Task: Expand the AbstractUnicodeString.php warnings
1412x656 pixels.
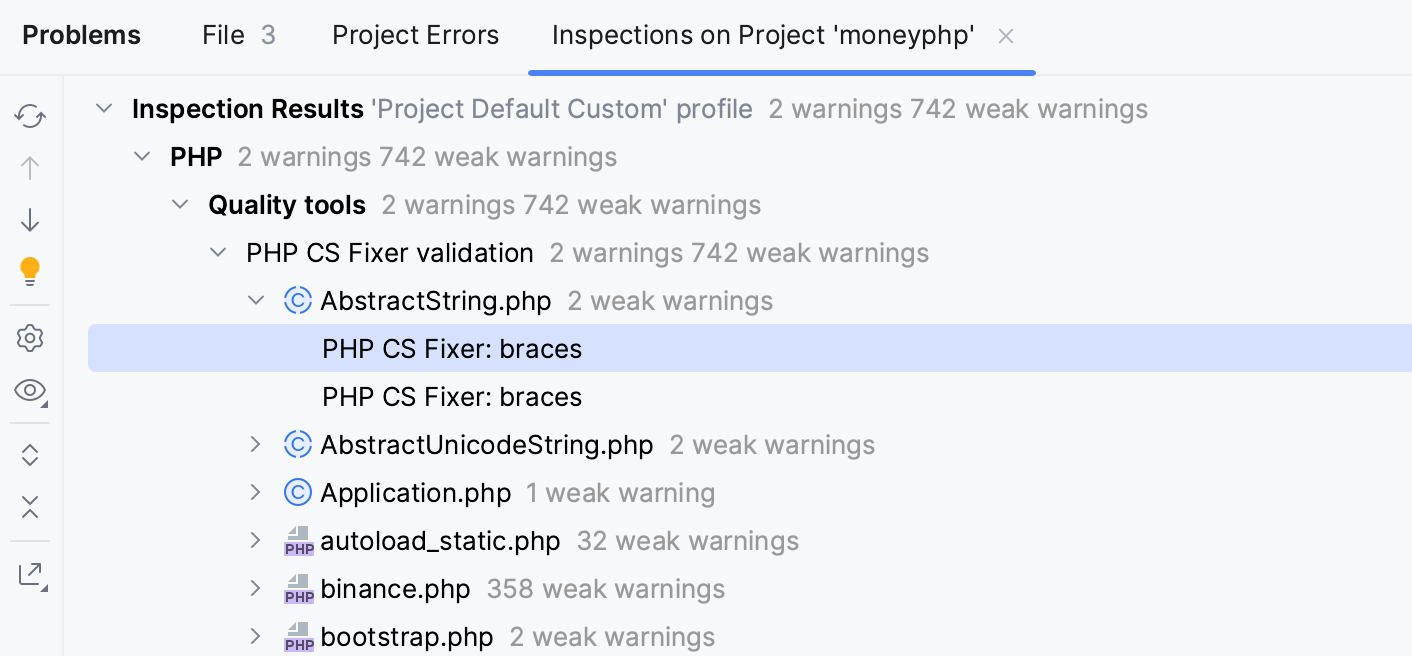Action: point(256,444)
